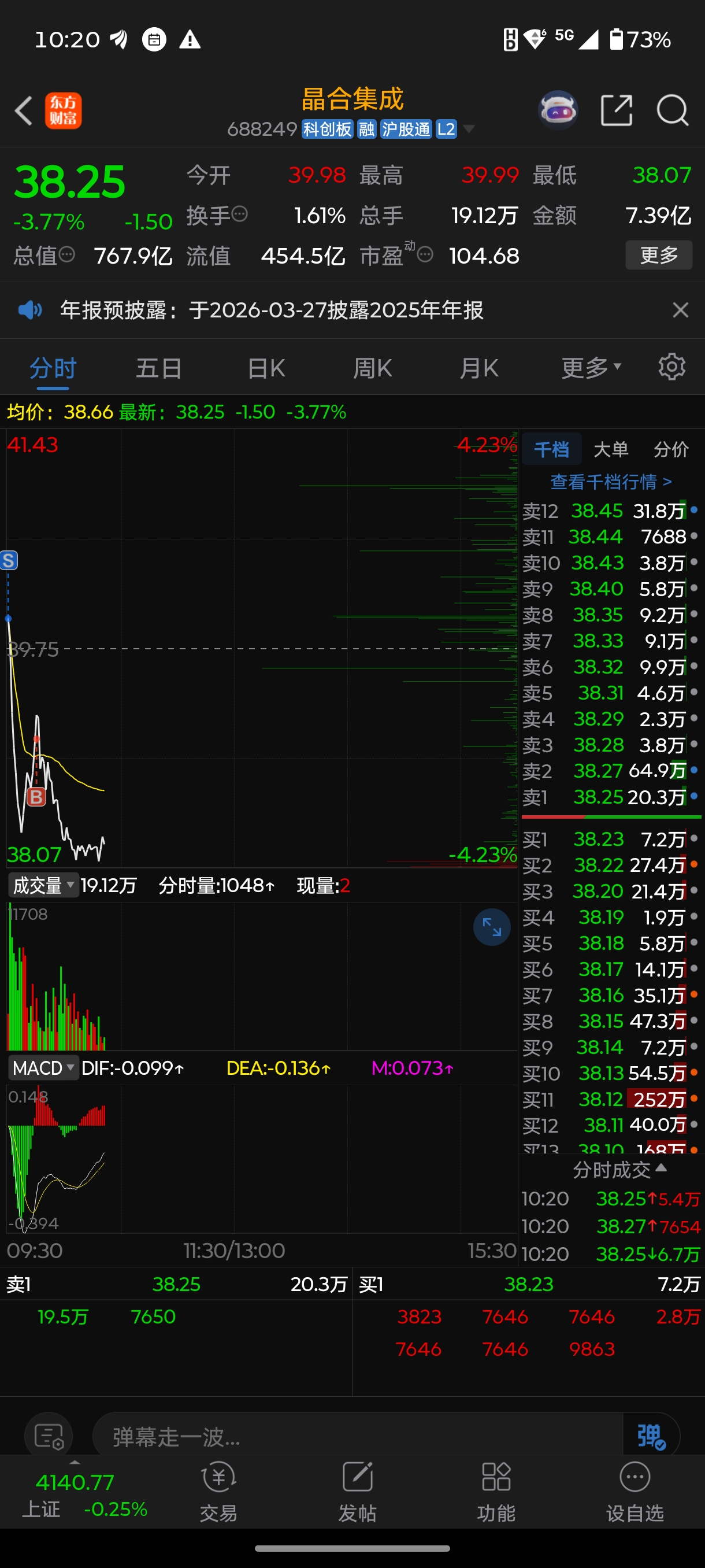This screenshot has height=1568, width=705.
Task: Expand the 上证 index bar
Action: point(75,1462)
